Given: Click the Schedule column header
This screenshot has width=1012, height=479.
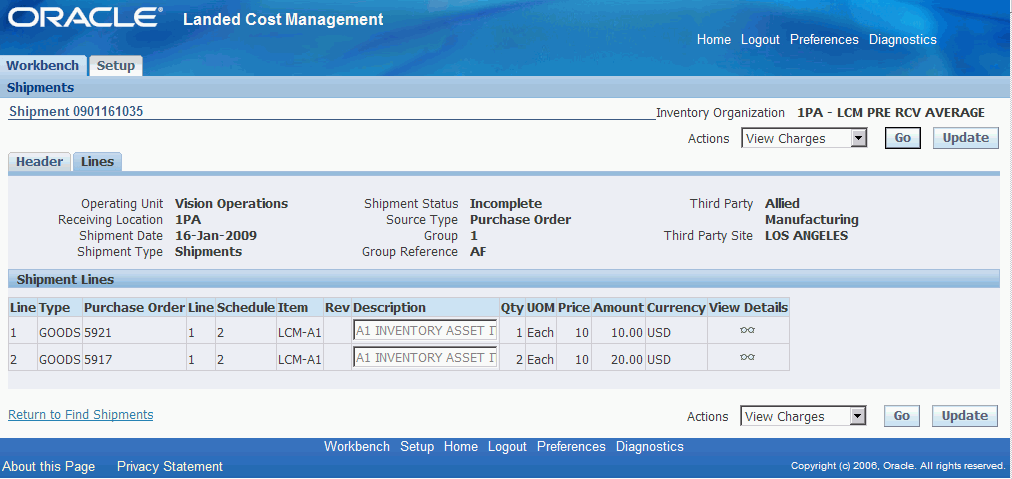Looking at the screenshot, I should coord(246,307).
